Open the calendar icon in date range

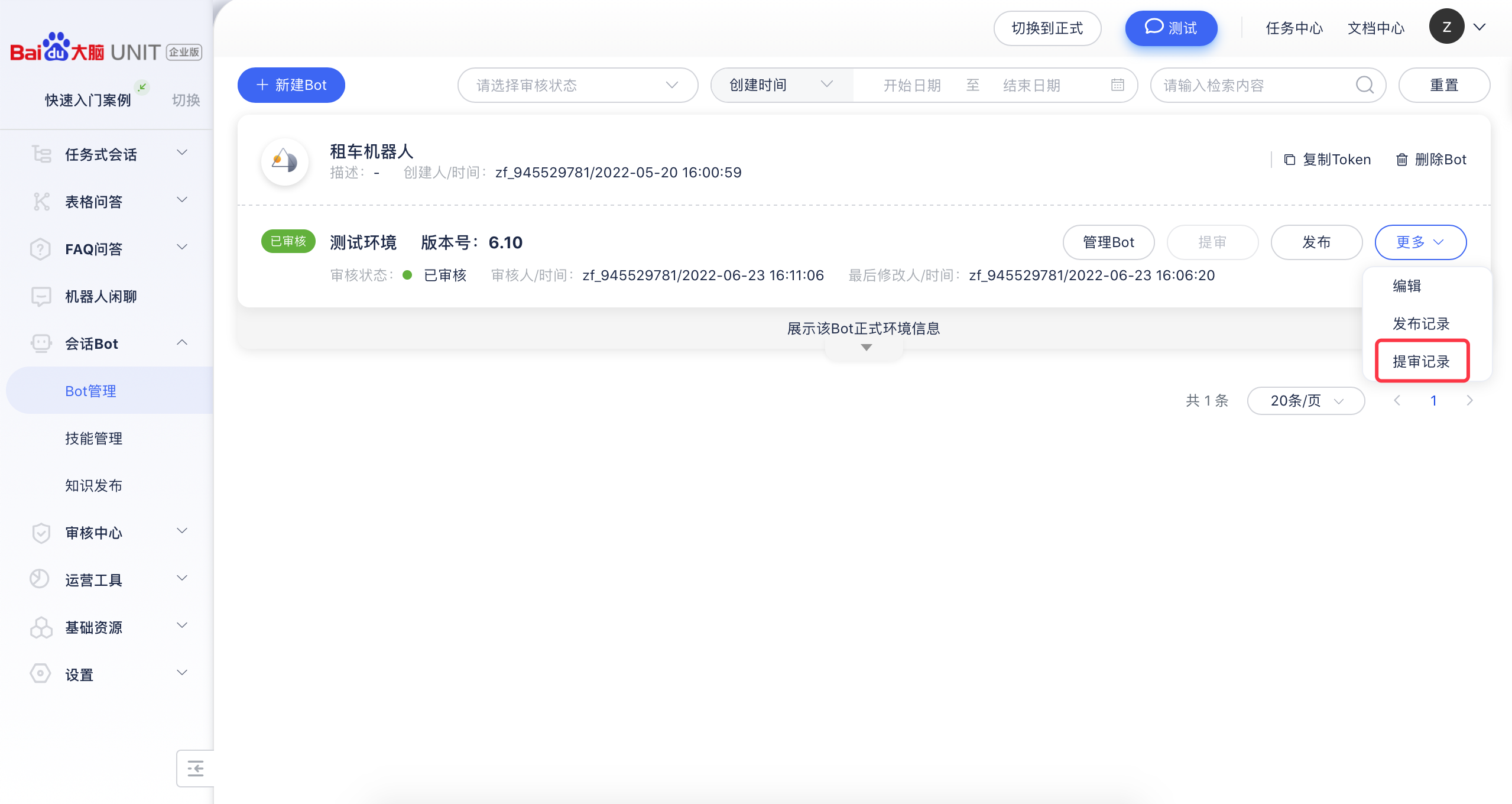1117,85
